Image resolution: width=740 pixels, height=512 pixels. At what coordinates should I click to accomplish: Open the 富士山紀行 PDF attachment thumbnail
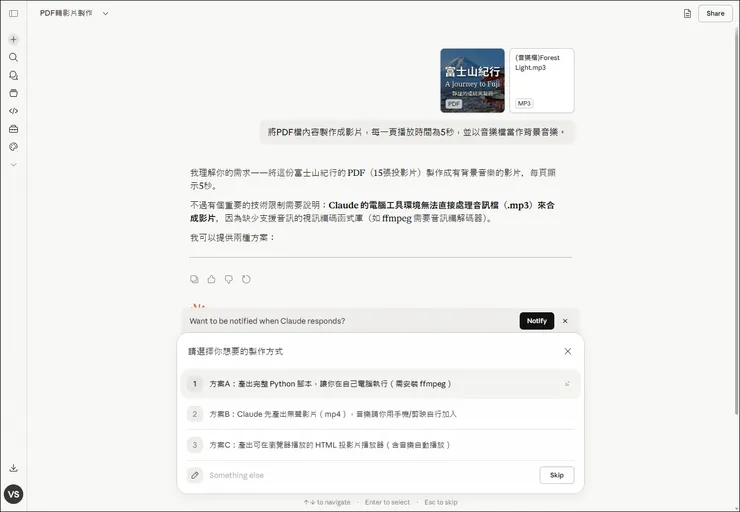click(472, 81)
